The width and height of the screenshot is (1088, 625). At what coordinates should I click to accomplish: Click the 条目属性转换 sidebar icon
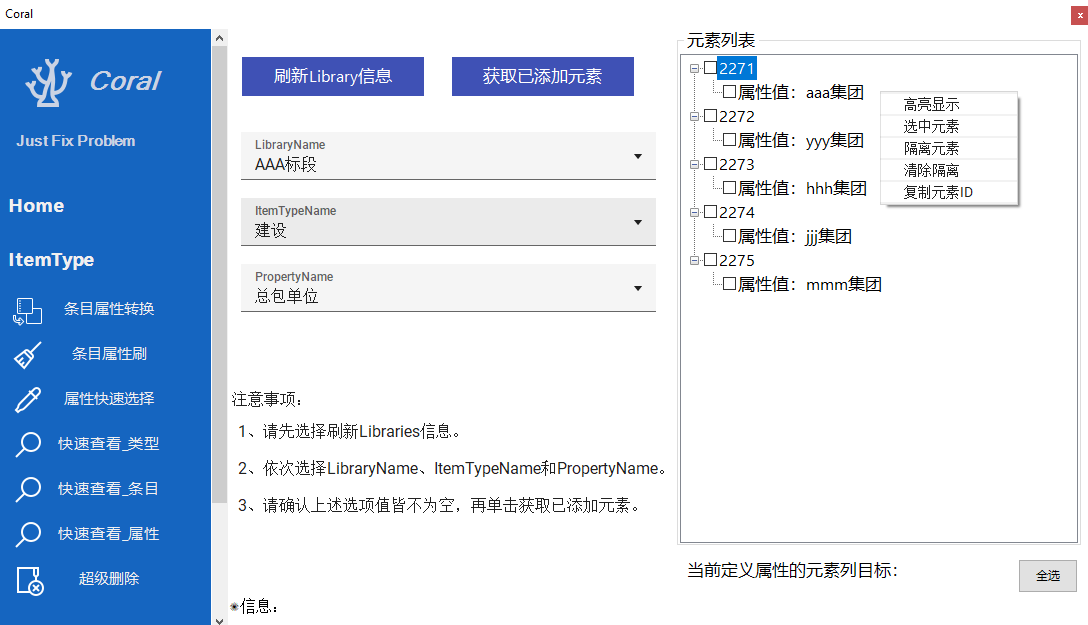pos(27,310)
